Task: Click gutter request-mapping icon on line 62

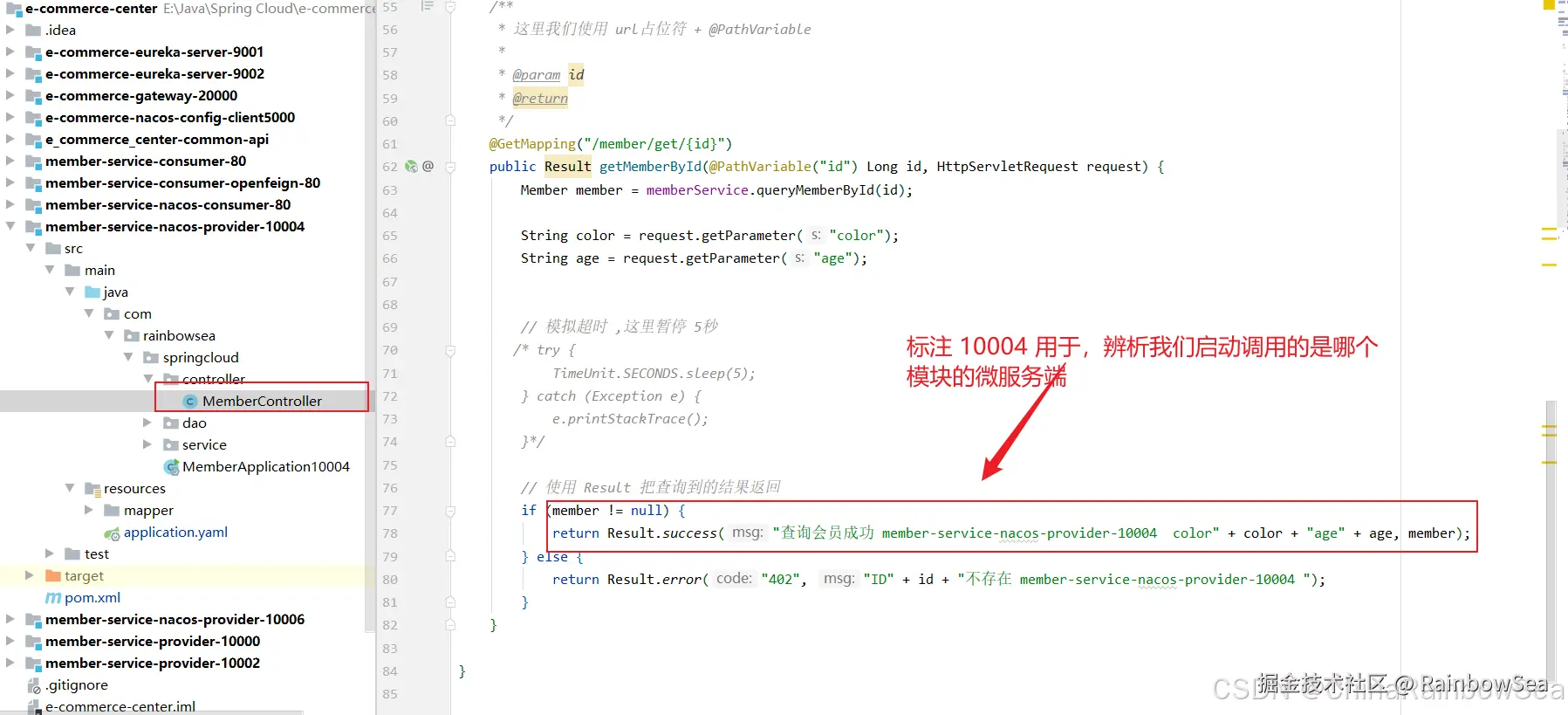Action: [x=411, y=166]
